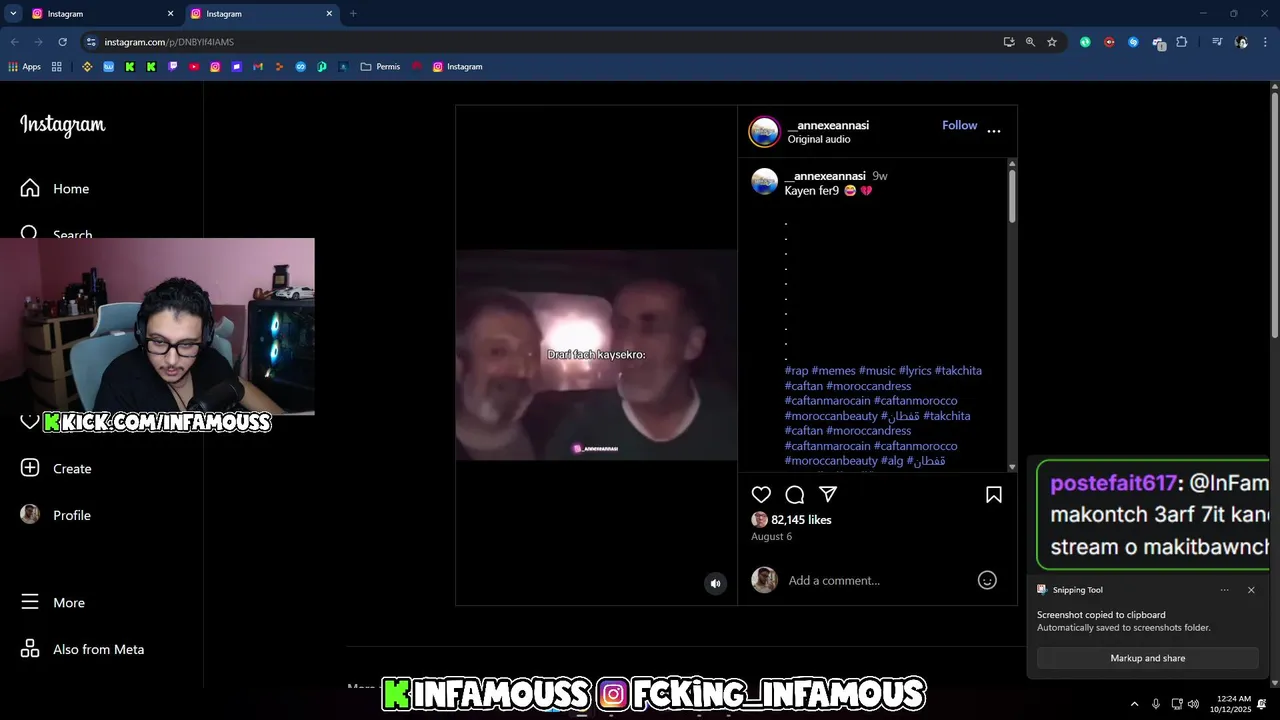Open Profile in the Instagram sidebar
Image resolution: width=1280 pixels, height=720 pixels.
[56, 515]
